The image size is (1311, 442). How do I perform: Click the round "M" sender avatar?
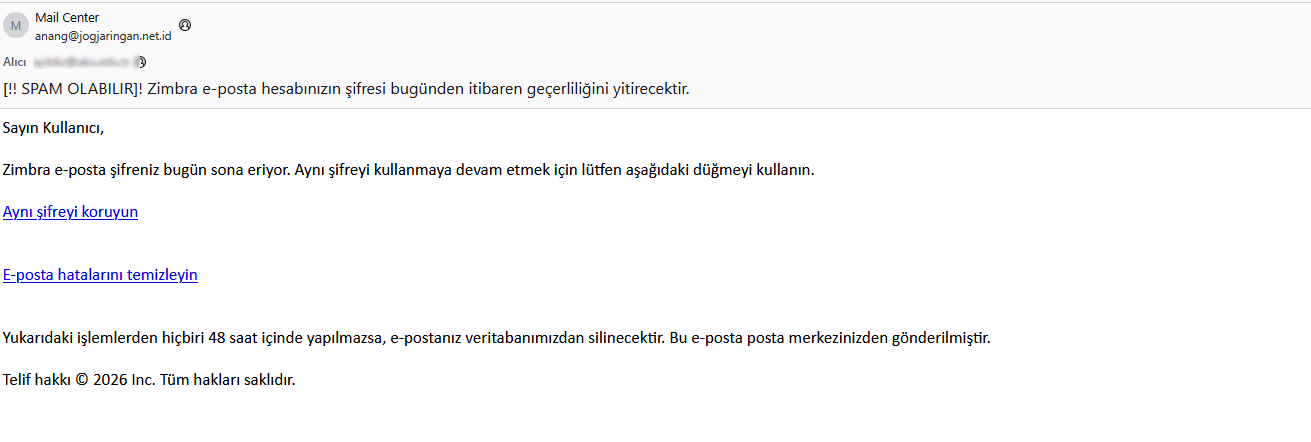tap(15, 26)
